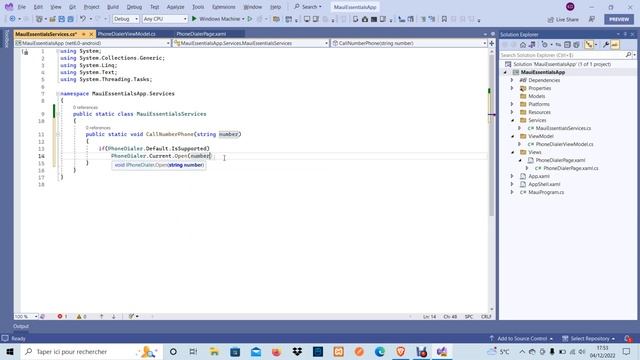The width and height of the screenshot is (640, 360).
Task: Start debugging with the green play icon
Action: pos(194,19)
